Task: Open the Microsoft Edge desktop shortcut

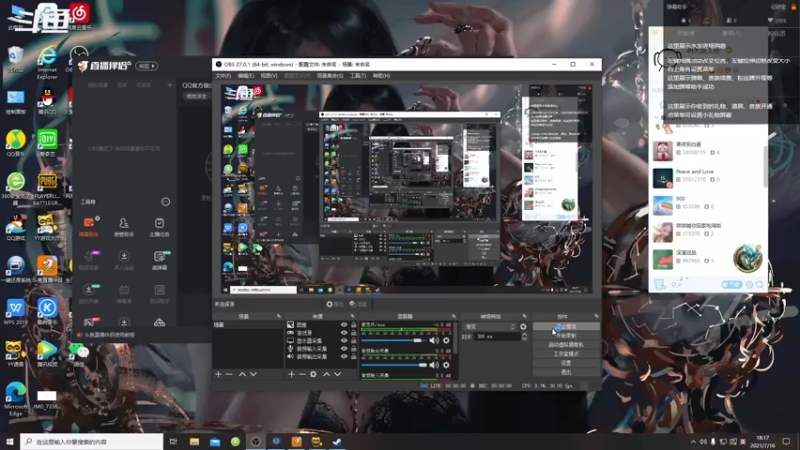Action: [x=16, y=399]
